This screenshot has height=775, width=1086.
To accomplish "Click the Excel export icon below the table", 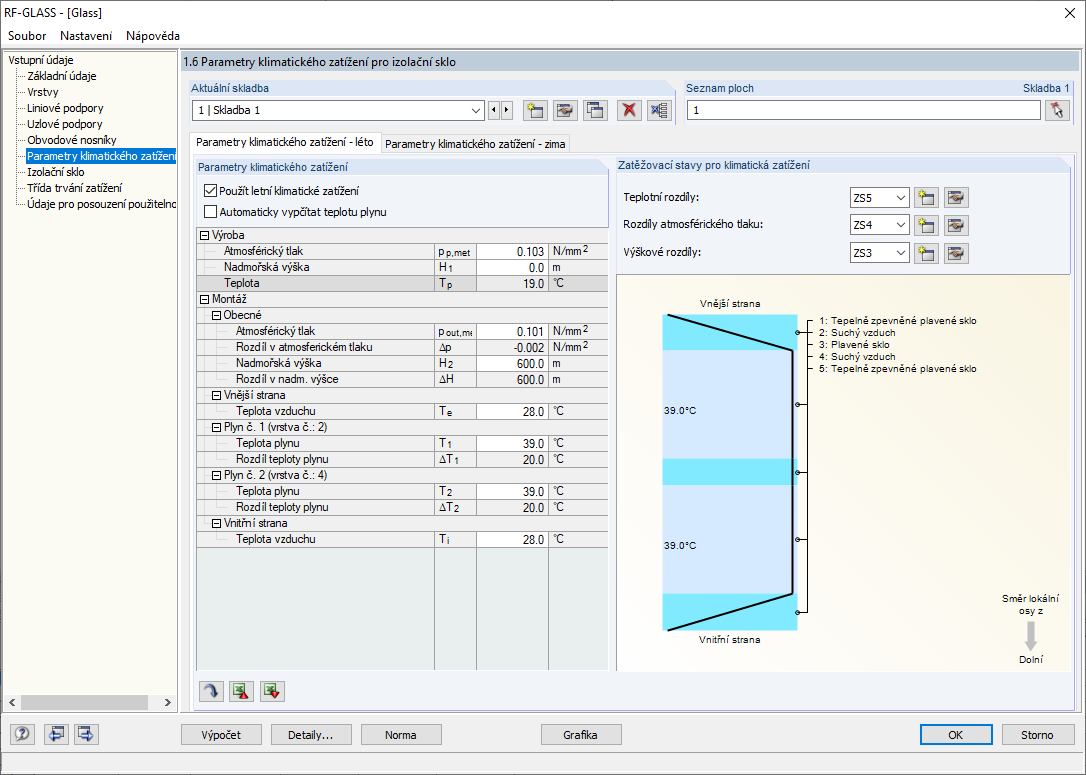I will (x=242, y=691).
